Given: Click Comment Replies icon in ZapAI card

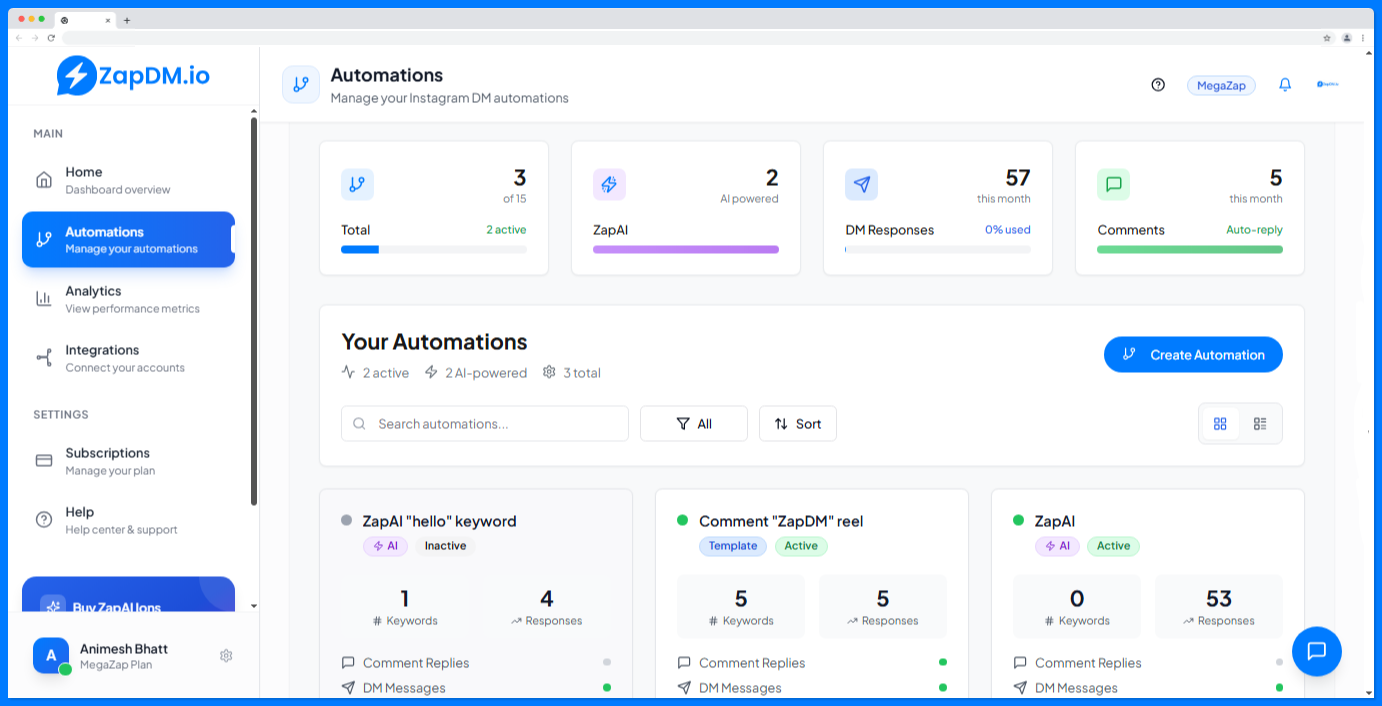Looking at the screenshot, I should [1020, 663].
